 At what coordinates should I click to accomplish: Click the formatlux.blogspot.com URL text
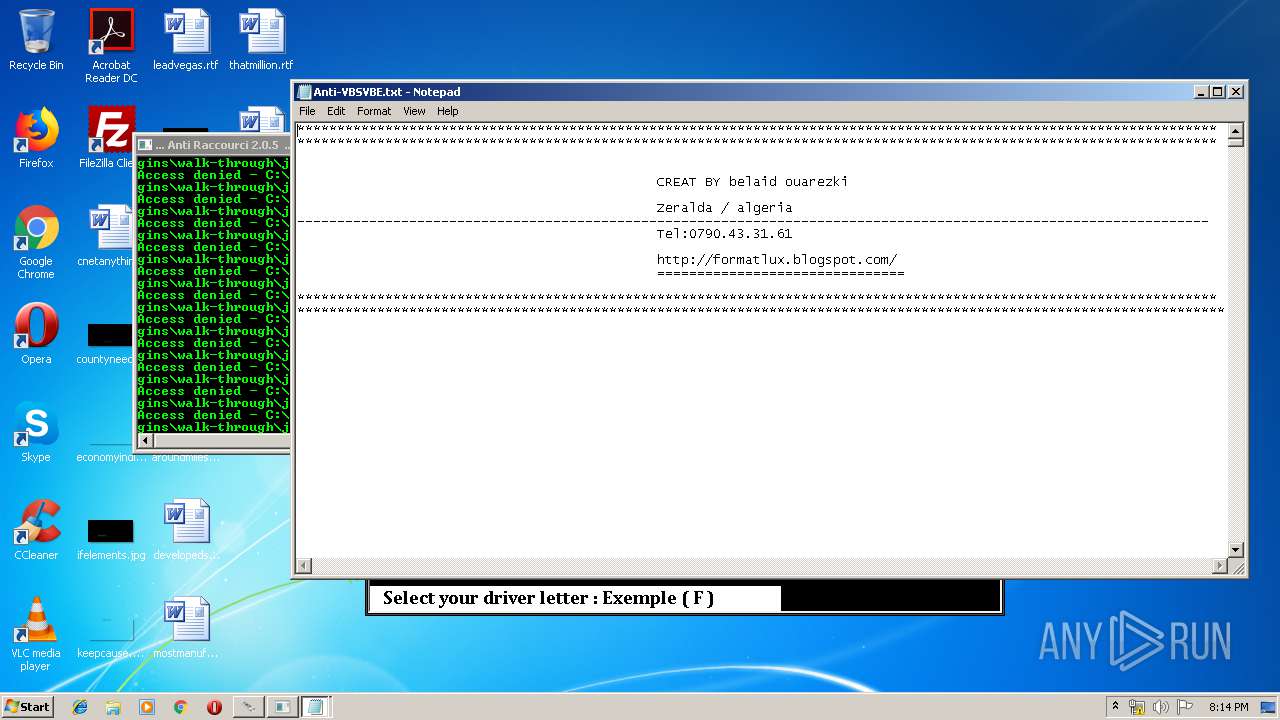pos(777,260)
